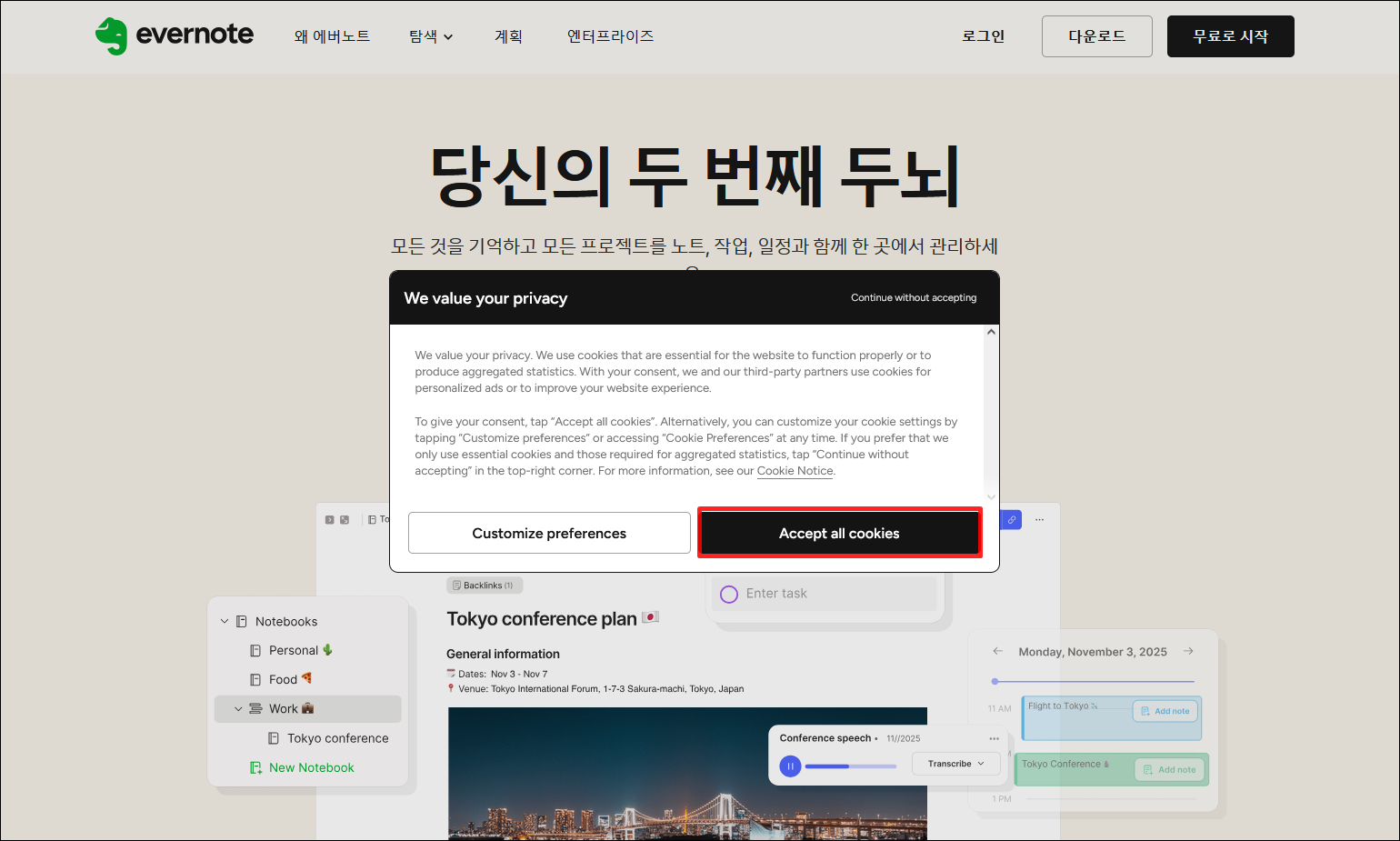Click the Venue address line
This screenshot has width=1400, height=841.
(x=595, y=689)
